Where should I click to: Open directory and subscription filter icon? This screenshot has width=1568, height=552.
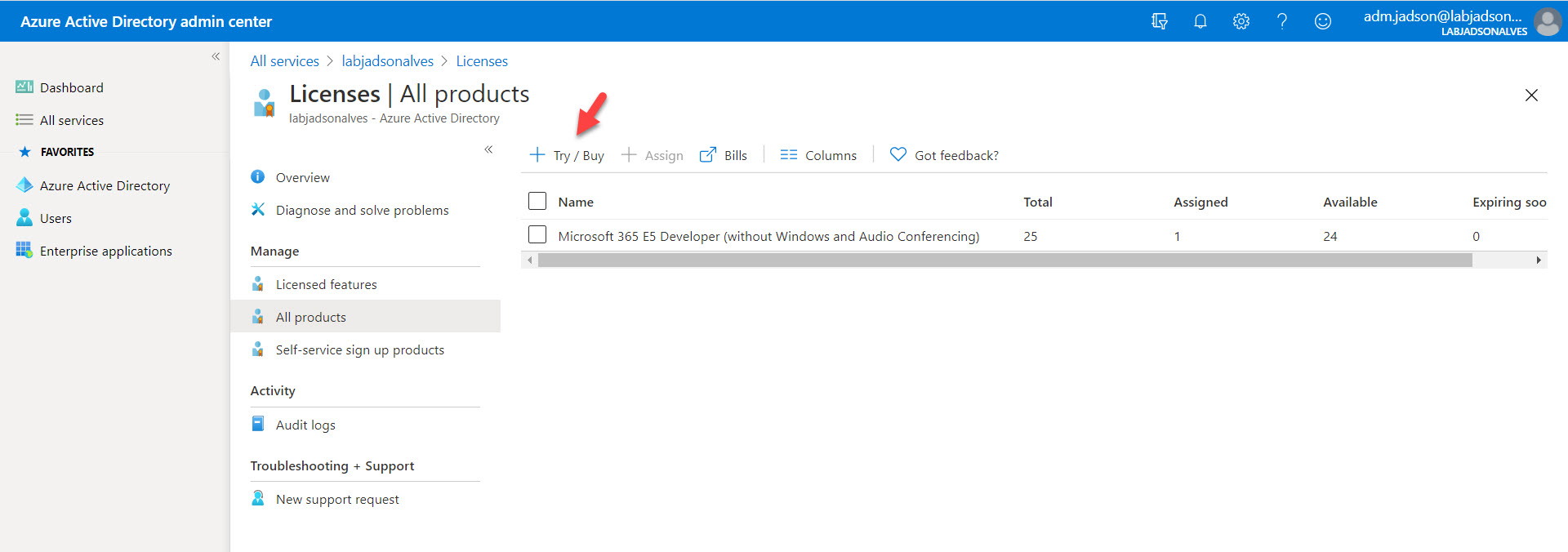pos(1159,21)
